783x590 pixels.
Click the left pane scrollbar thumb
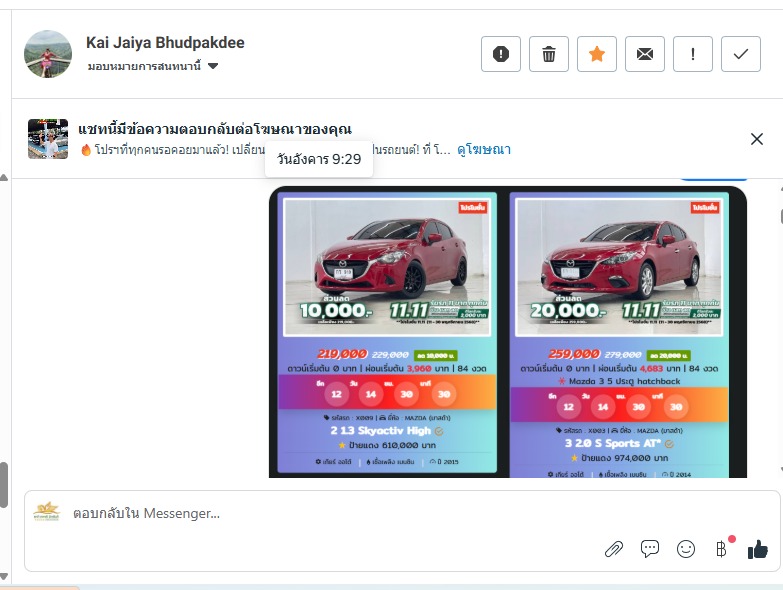[x=3, y=485]
